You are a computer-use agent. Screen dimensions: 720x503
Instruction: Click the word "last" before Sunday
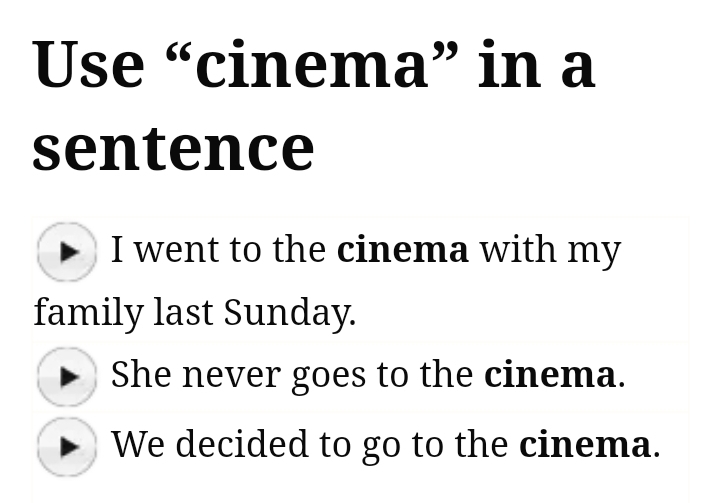tap(183, 313)
